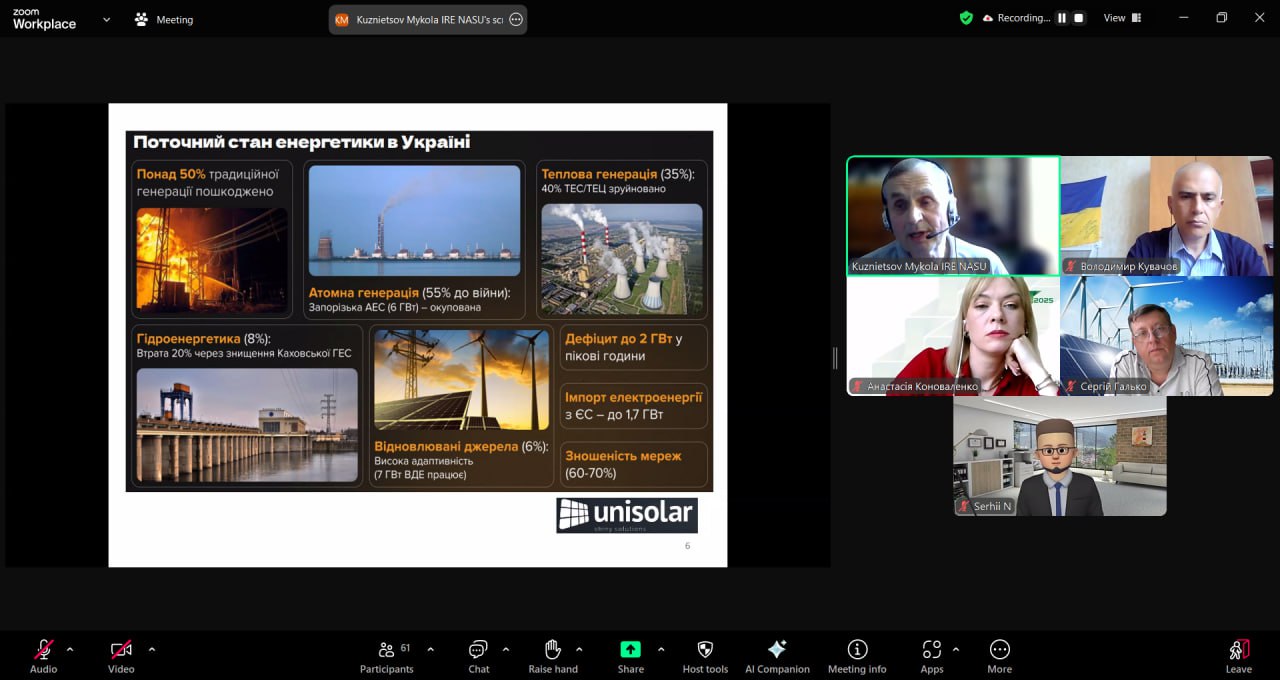
Task: Switch to the Meeting tab
Action: pos(164,20)
